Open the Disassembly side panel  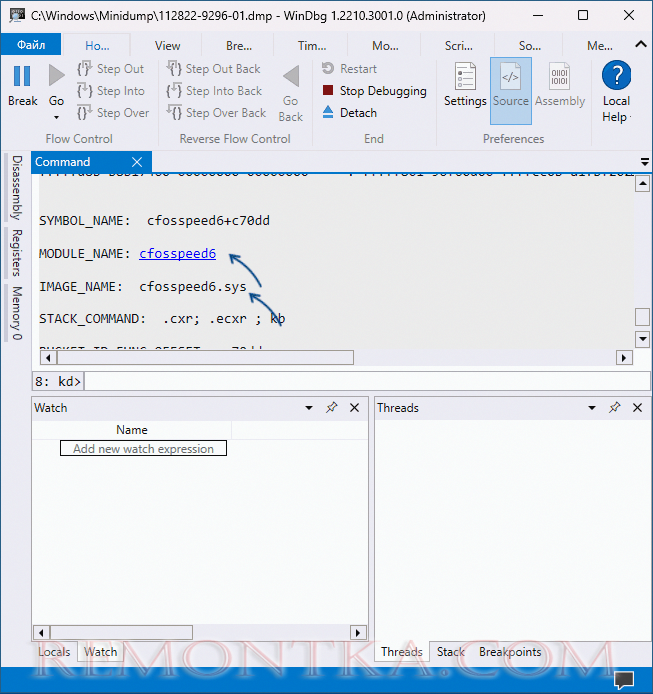pos(17,187)
